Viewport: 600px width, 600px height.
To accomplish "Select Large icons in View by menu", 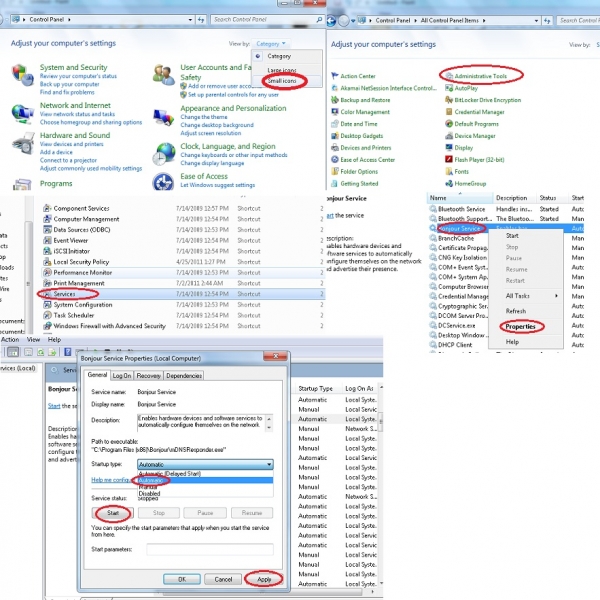I will [x=282, y=70].
